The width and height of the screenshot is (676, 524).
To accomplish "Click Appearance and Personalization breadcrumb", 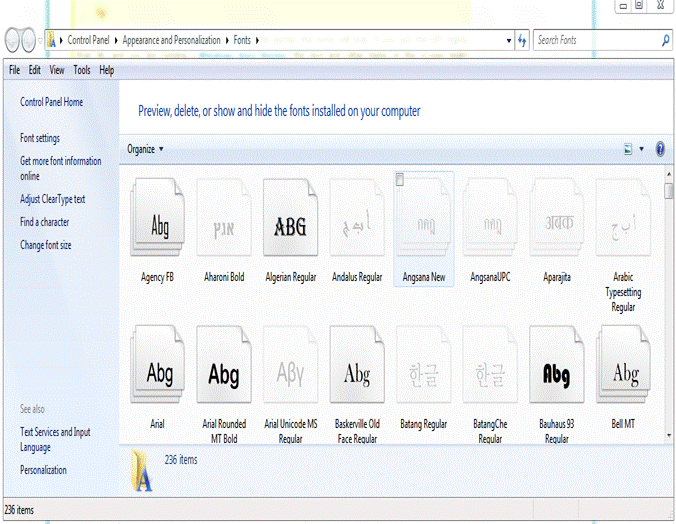I will [x=172, y=40].
